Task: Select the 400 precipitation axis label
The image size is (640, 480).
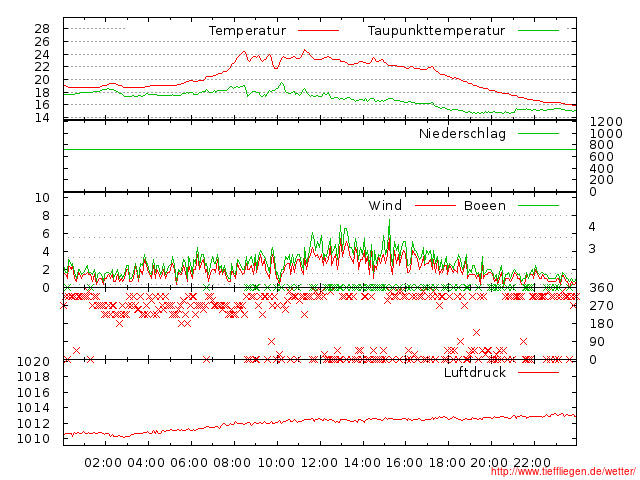Action: pyautogui.click(x=602, y=169)
